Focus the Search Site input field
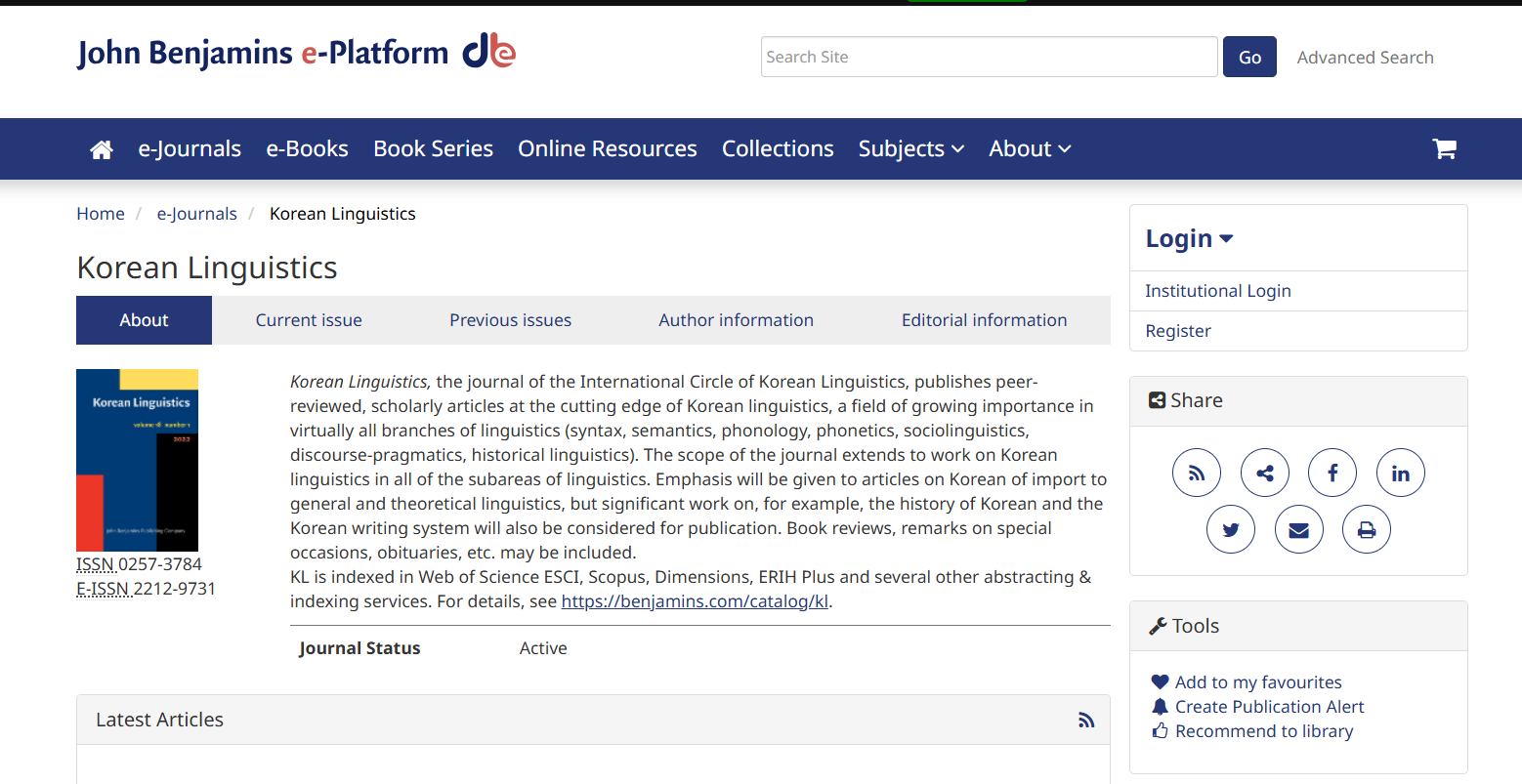The width and height of the screenshot is (1522, 784). tap(989, 57)
